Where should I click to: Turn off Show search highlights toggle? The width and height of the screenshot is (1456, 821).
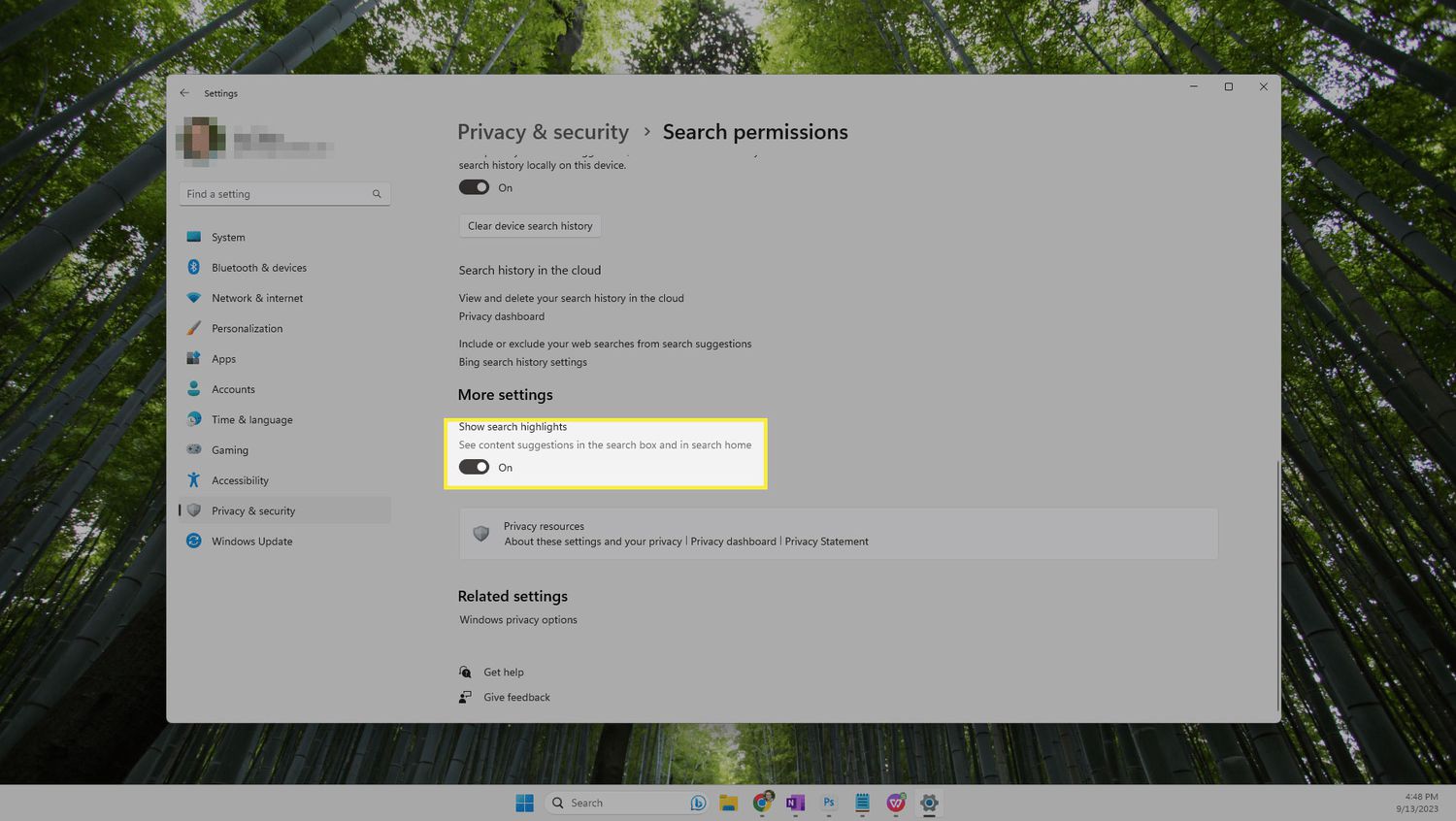coord(474,467)
